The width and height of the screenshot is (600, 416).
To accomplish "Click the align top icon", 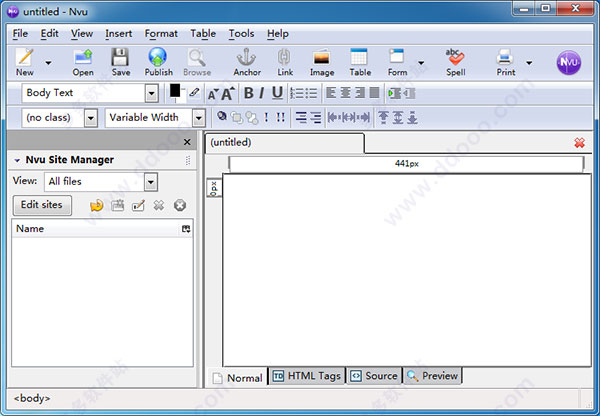I will click(x=383, y=117).
